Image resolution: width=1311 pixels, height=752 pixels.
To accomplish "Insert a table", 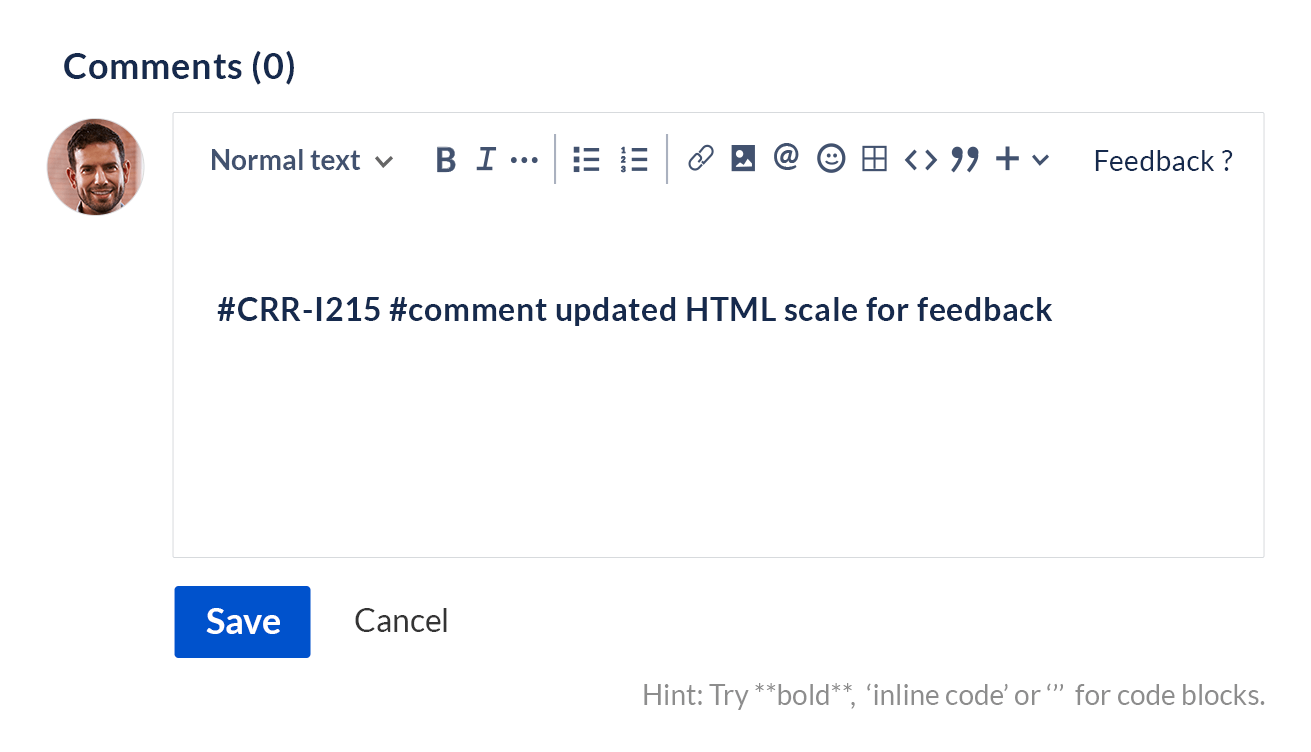I will point(875,159).
